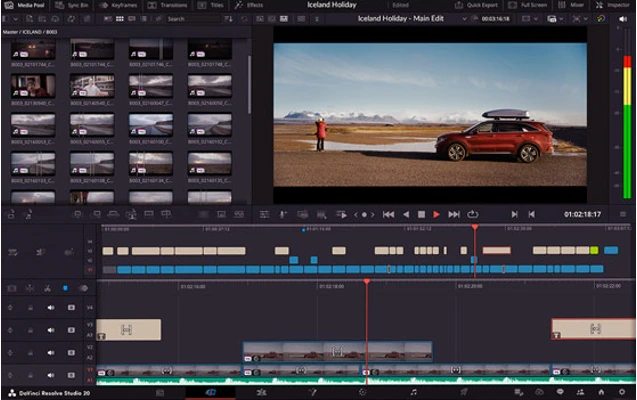Select the Source Overwrite edit icon
637x400 pixels.
[x=166, y=214]
